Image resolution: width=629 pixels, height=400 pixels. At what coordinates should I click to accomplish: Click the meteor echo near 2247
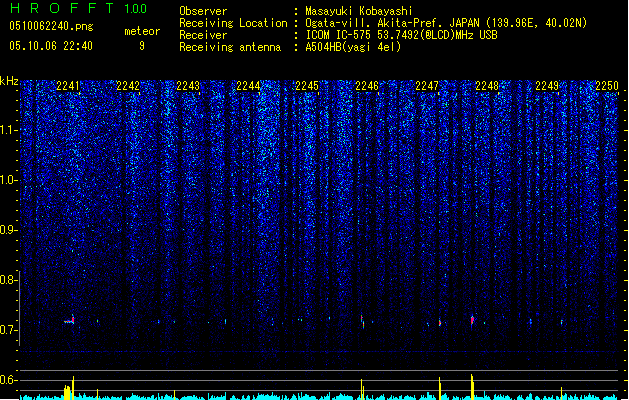click(x=440, y=322)
